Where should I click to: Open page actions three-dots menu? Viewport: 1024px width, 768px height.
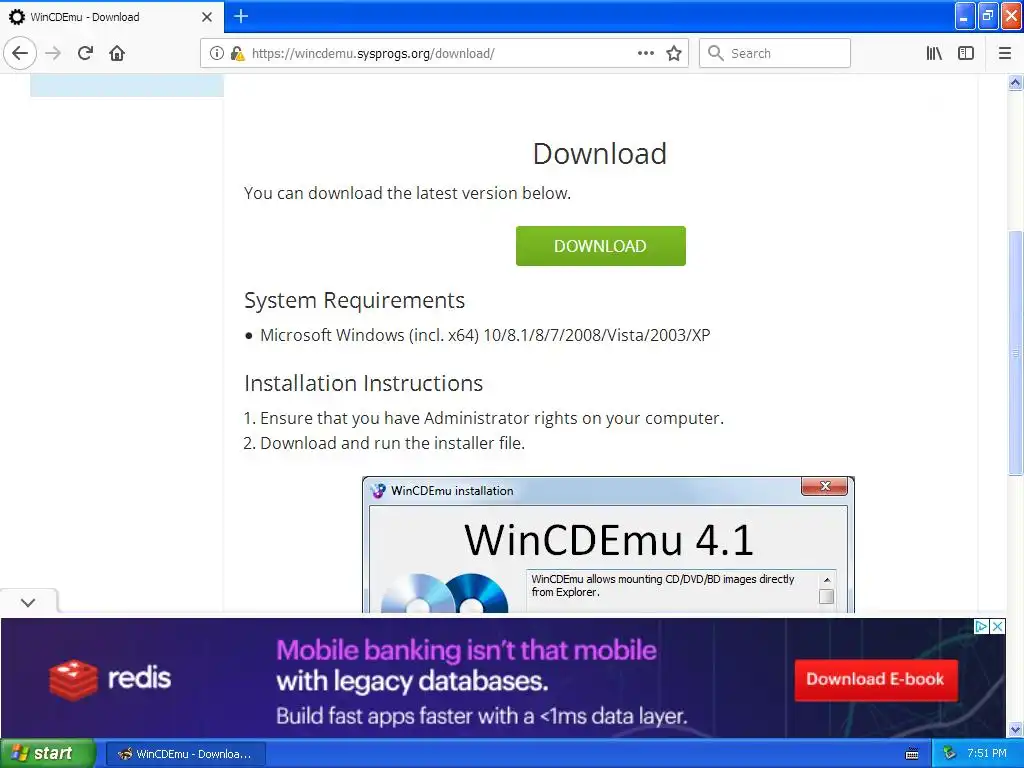645,53
